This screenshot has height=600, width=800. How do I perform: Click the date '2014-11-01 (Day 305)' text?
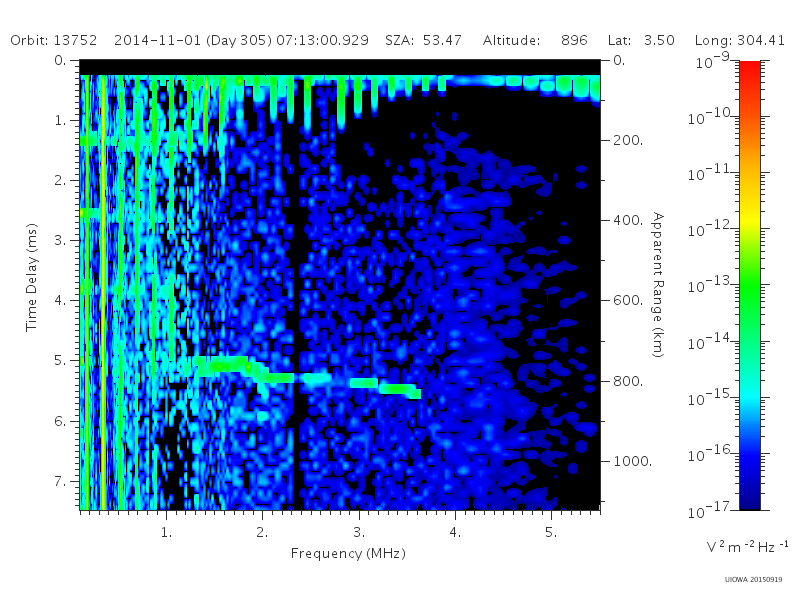tap(193, 40)
